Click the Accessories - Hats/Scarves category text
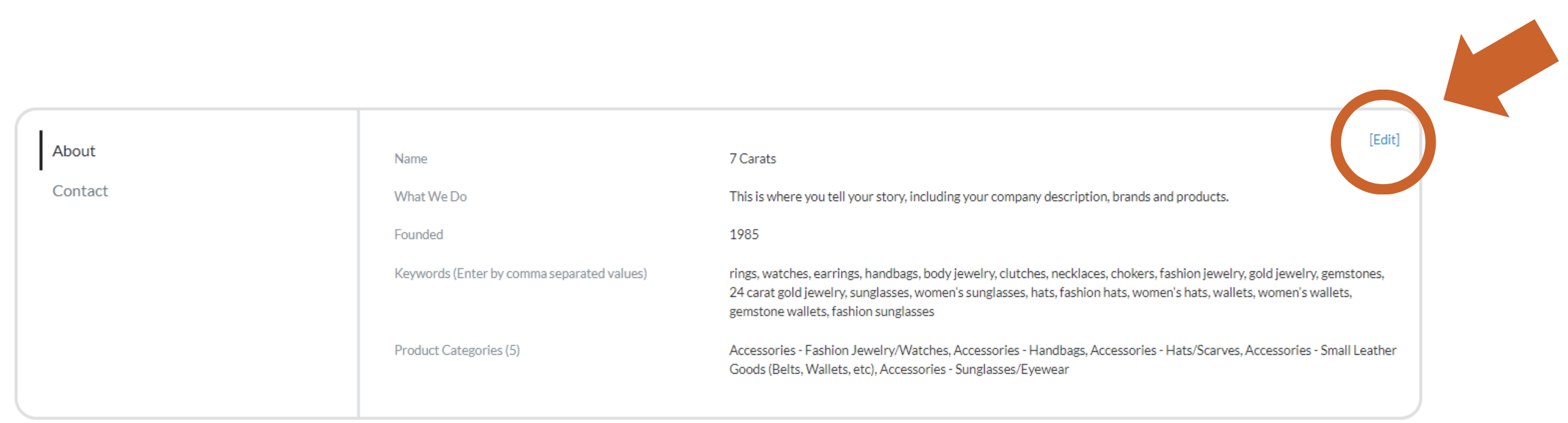The height and width of the screenshot is (423, 1568). tap(1165, 350)
